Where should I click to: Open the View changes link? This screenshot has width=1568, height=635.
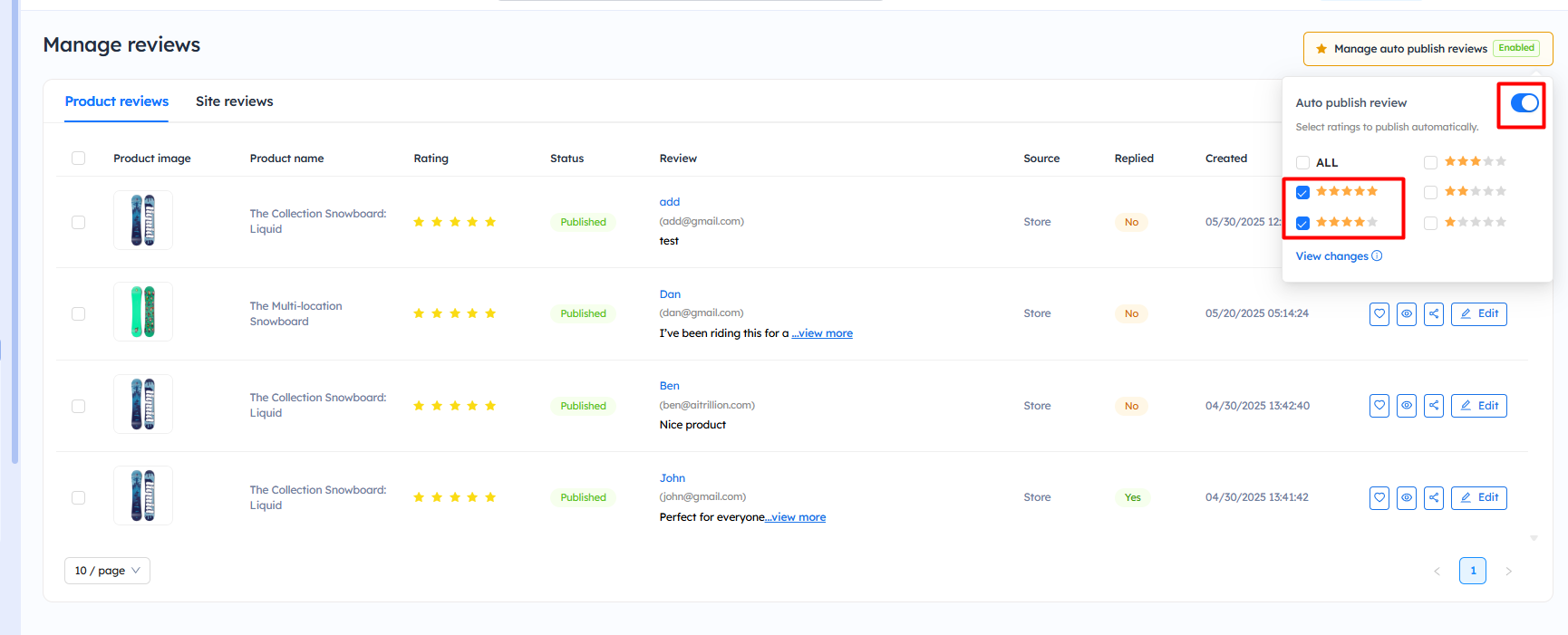1331,256
